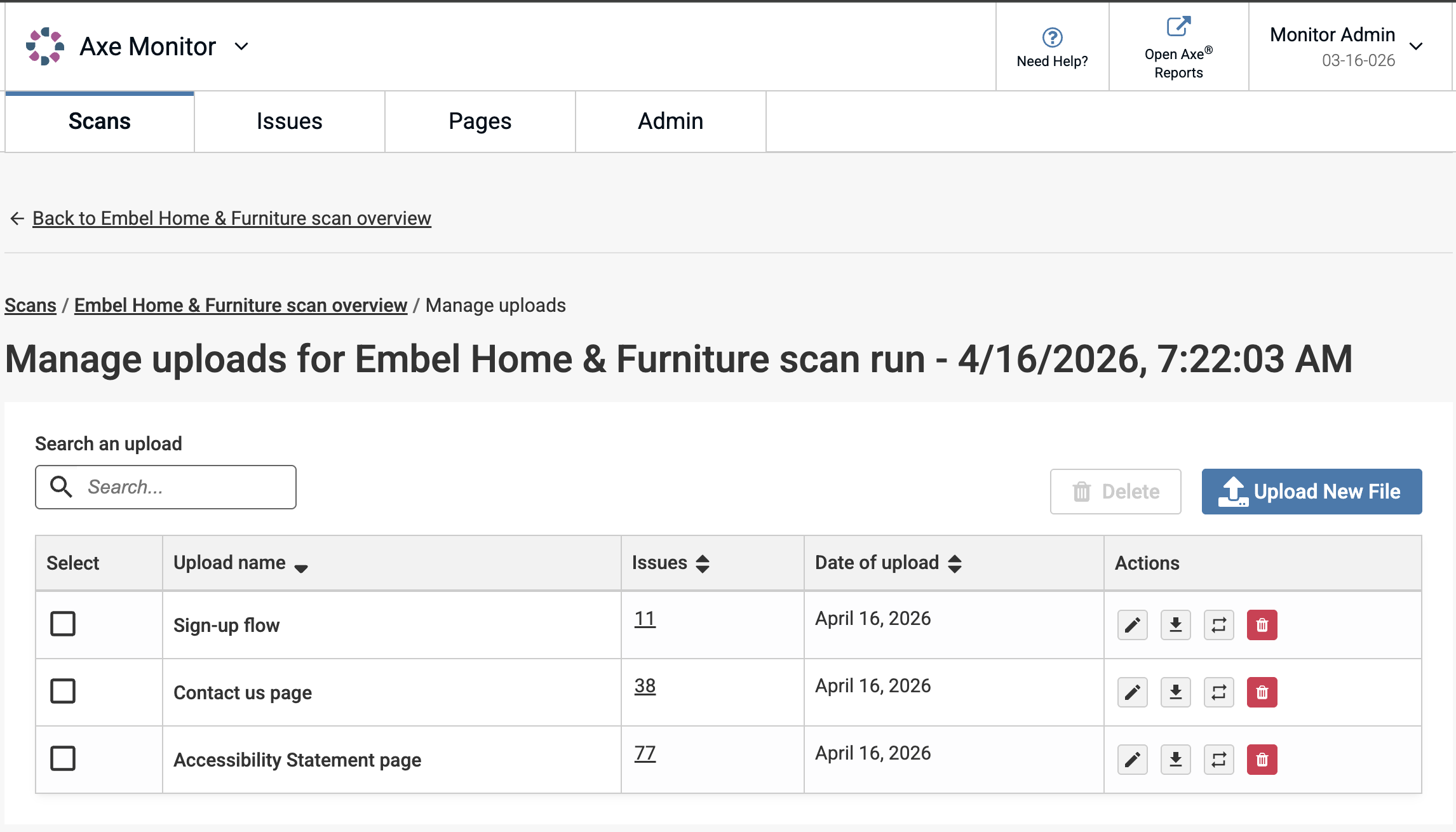Open Axe Reports external link icon
Image resolution: width=1456 pixels, height=832 pixels.
(x=1178, y=27)
